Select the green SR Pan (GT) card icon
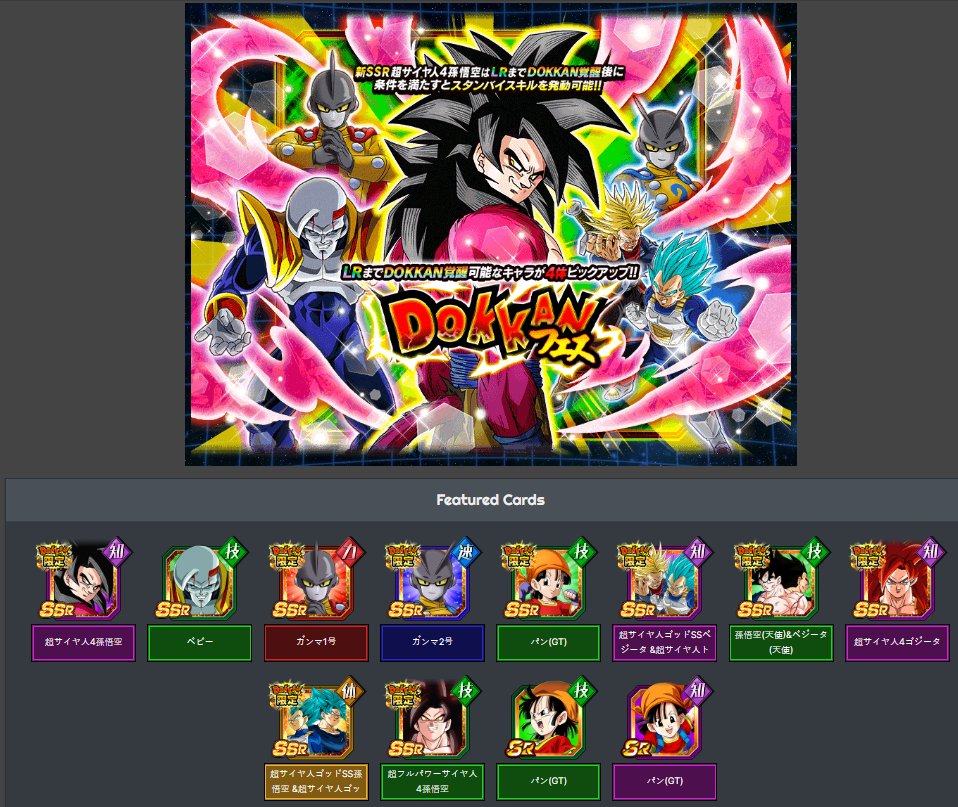 pos(548,719)
